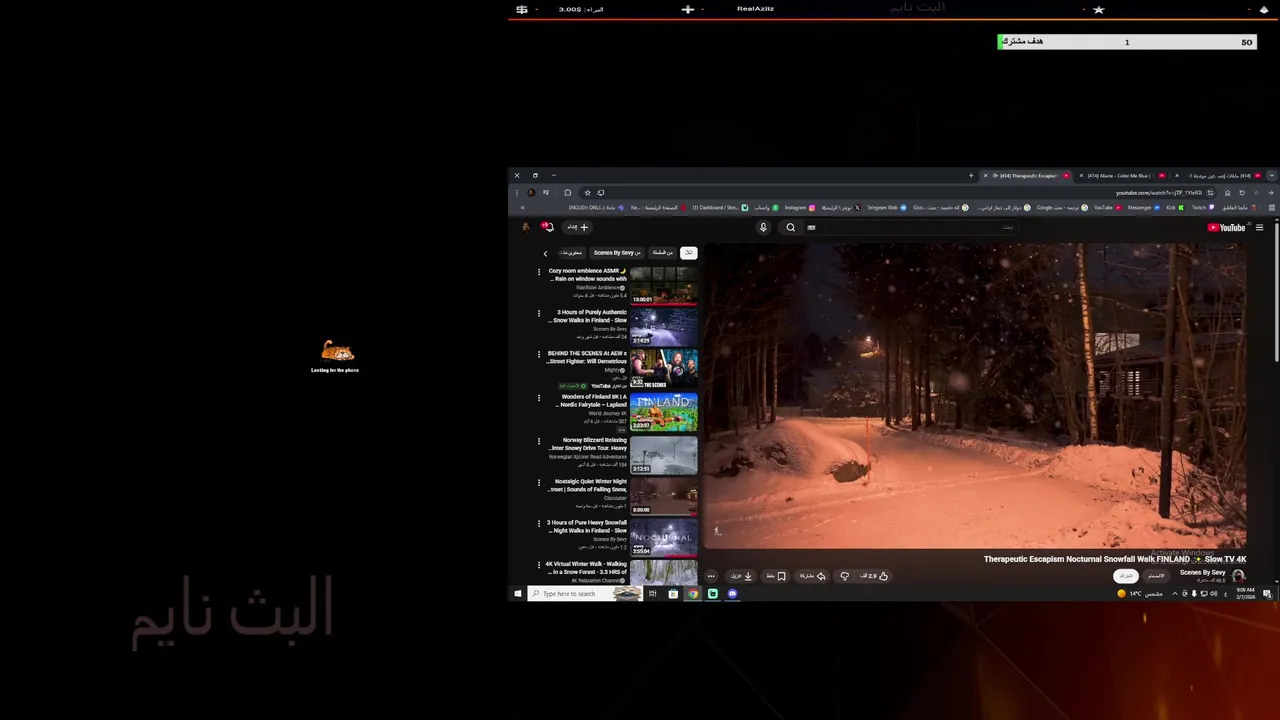
Task: Open the Dashboard / Streamlabs bookmark
Action: point(722,208)
